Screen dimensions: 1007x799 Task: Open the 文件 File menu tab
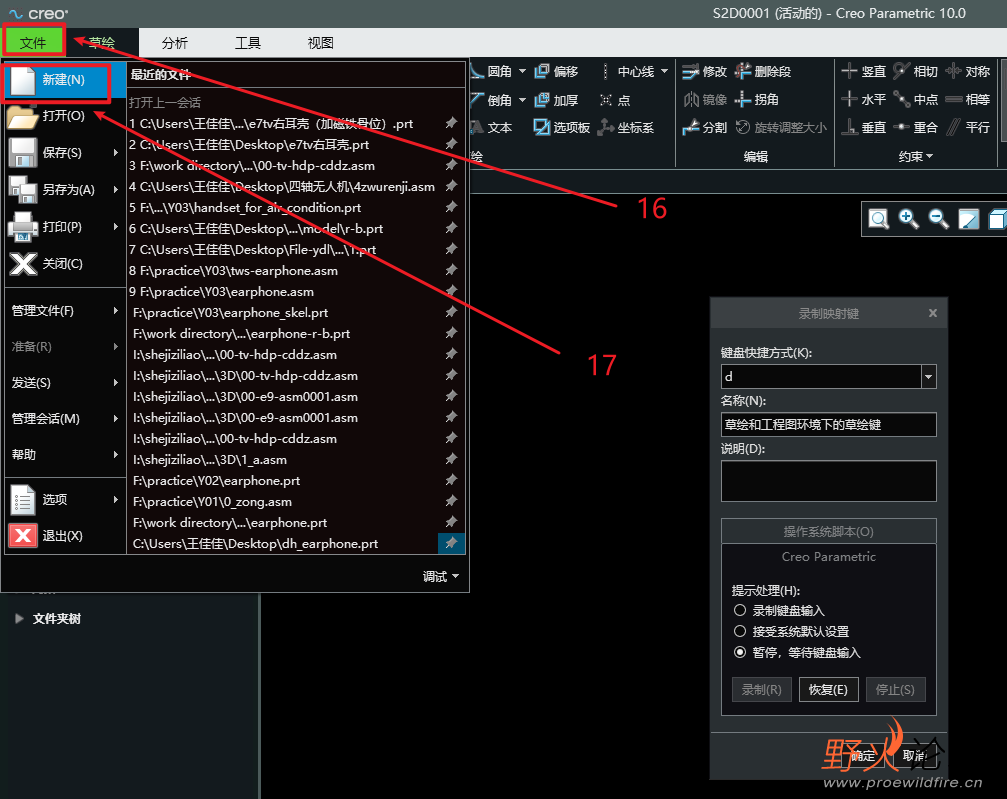click(33, 43)
